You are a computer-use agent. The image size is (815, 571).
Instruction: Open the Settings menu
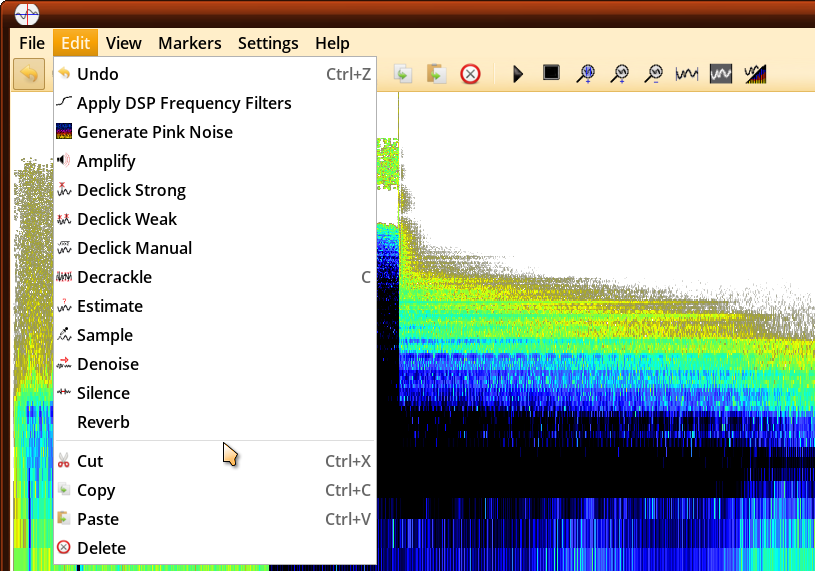pyautogui.click(x=268, y=43)
